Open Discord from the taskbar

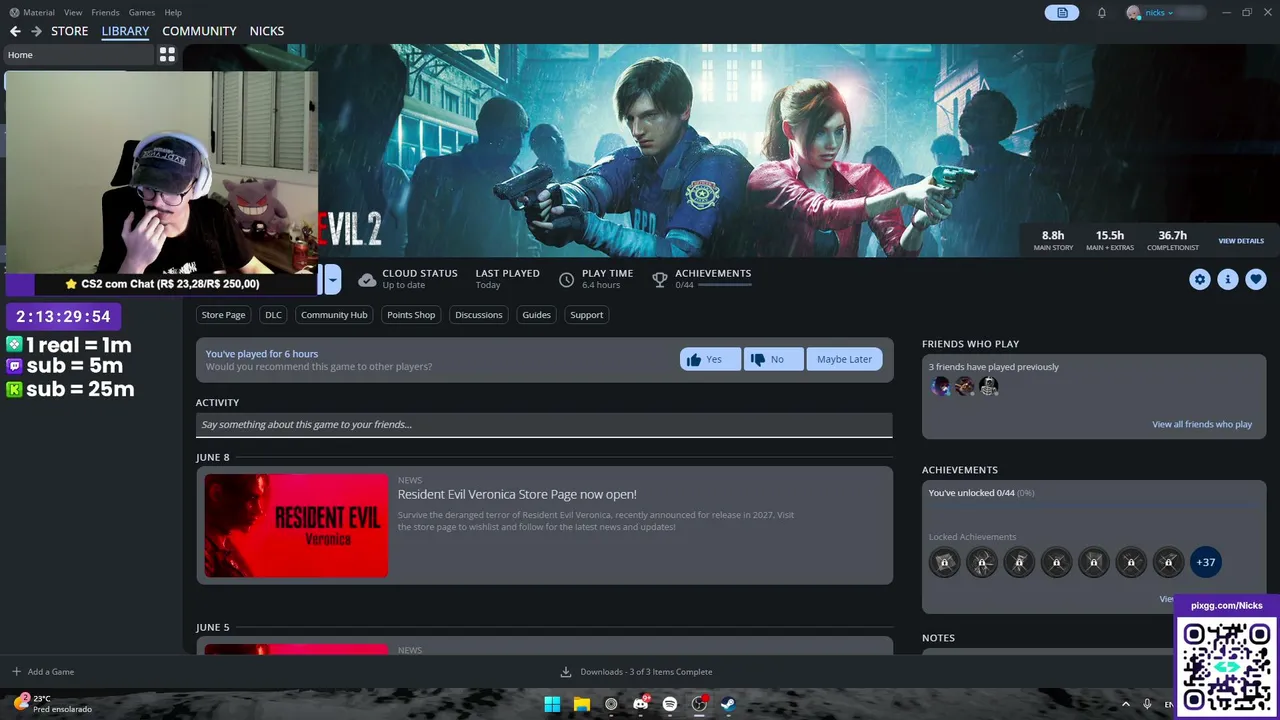[641, 704]
